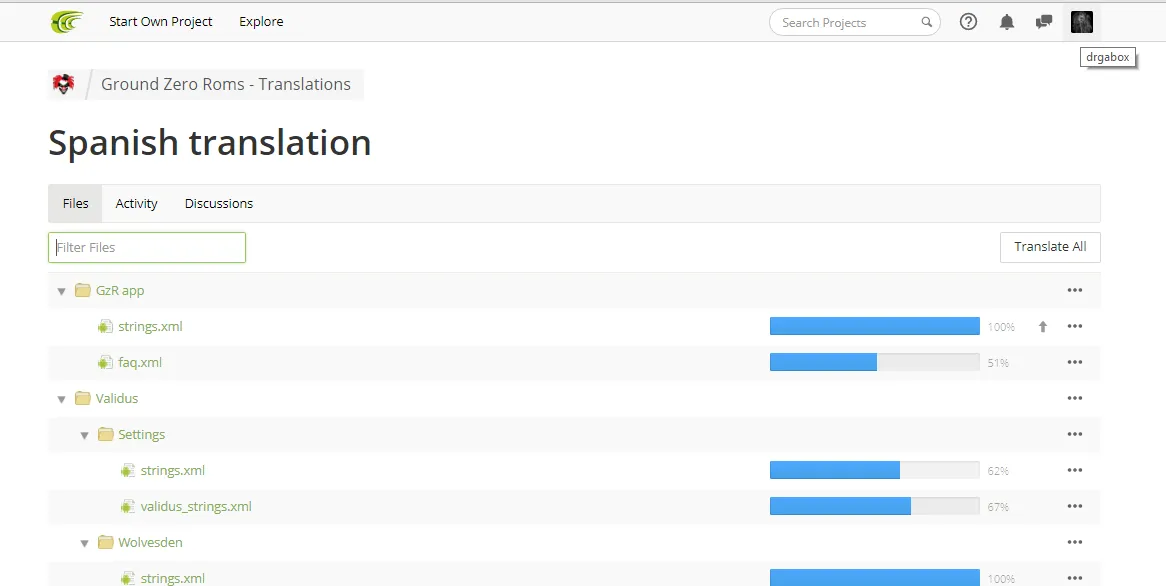Switch to the Files tab

coord(75,204)
